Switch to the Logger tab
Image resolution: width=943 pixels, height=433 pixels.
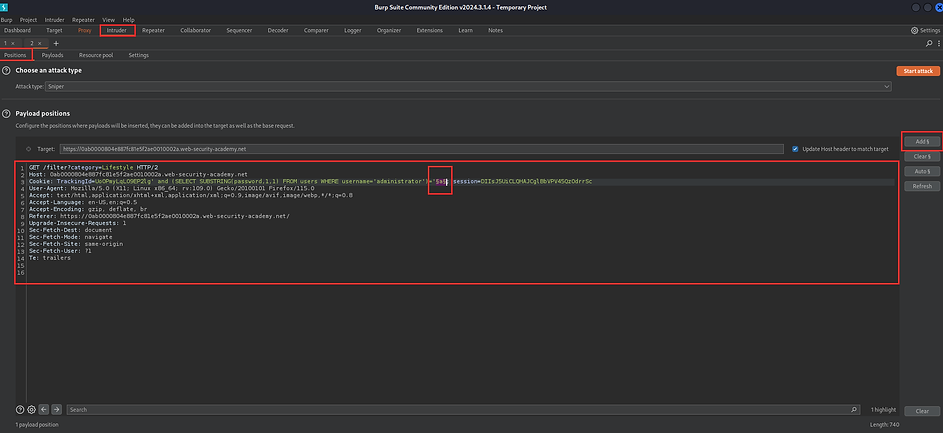353,30
